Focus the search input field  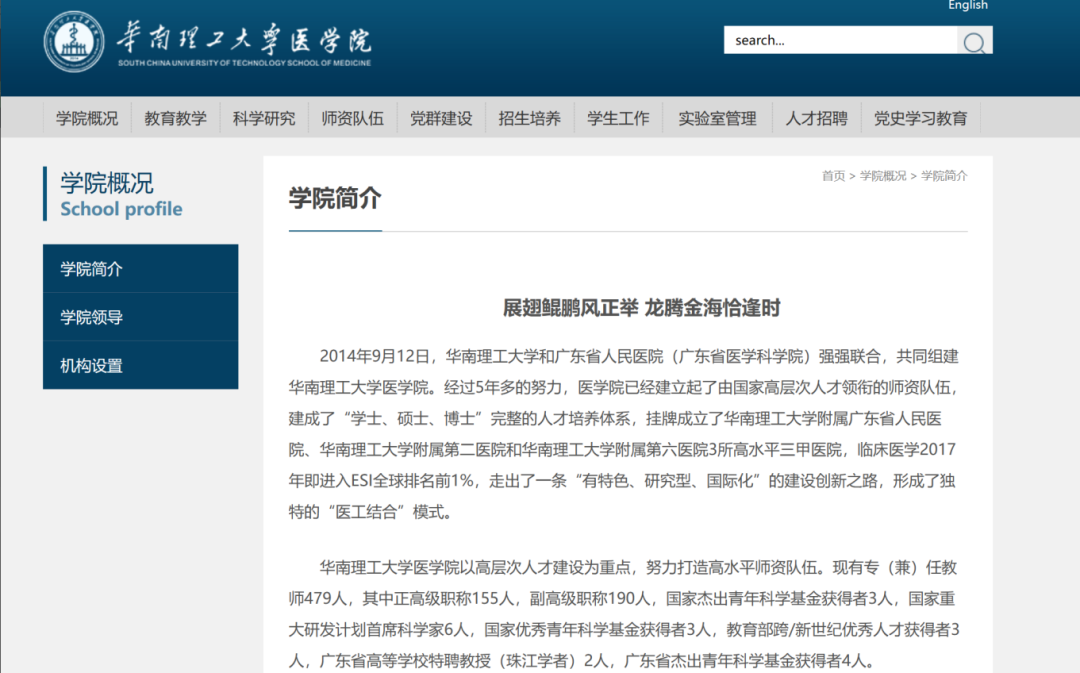pos(840,40)
